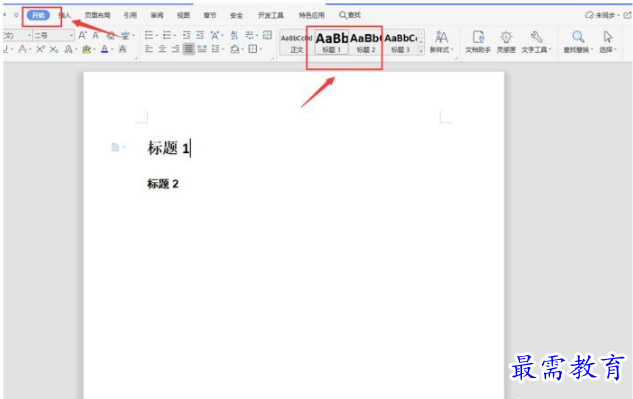
Task: Switch to the 安全 (Security) tab
Action: 236,15
